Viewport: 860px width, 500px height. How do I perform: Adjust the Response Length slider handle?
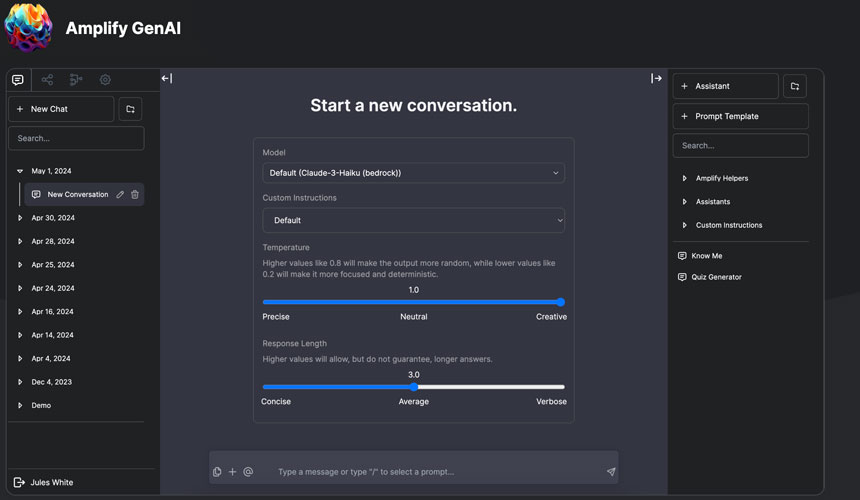click(x=414, y=387)
